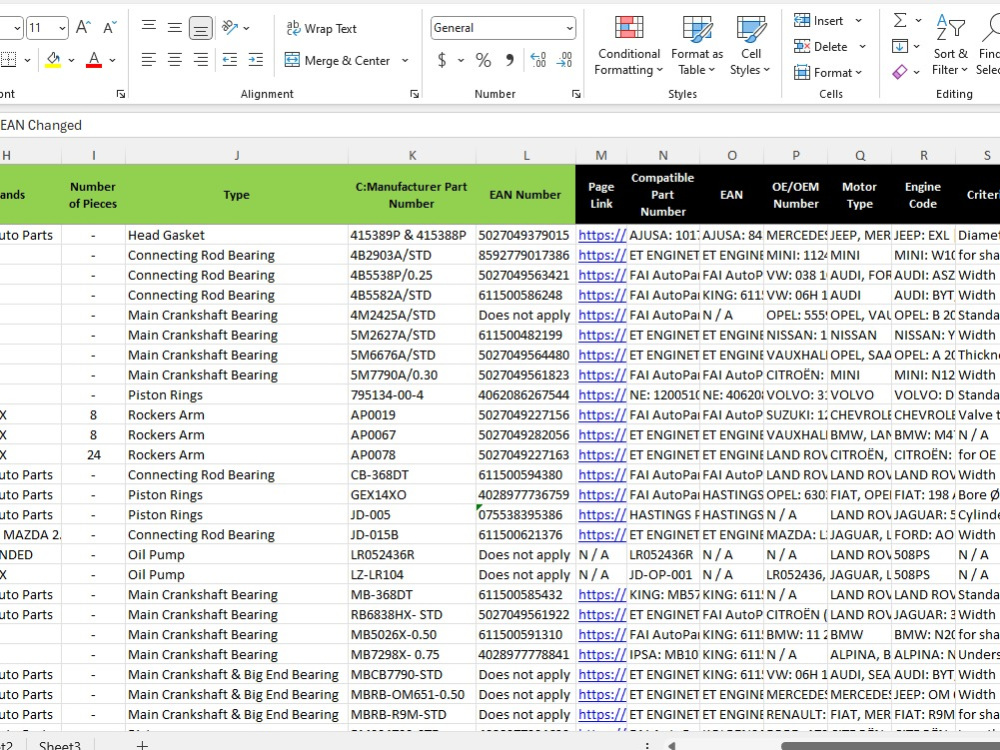
Task: Click the formula bar with EAN Changed
Action: point(500,125)
